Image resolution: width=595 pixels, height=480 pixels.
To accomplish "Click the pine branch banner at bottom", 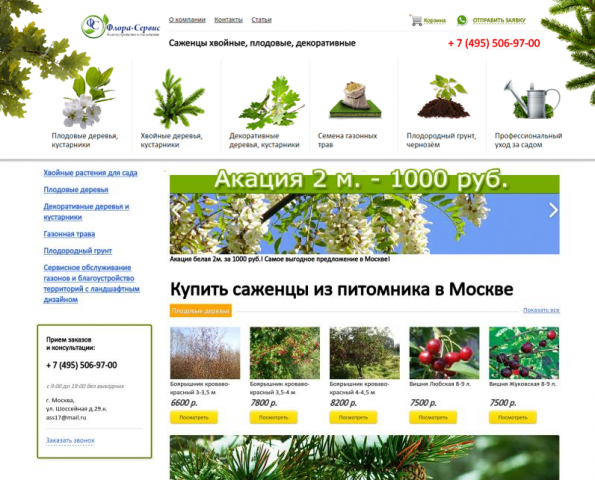I will coord(364,458).
